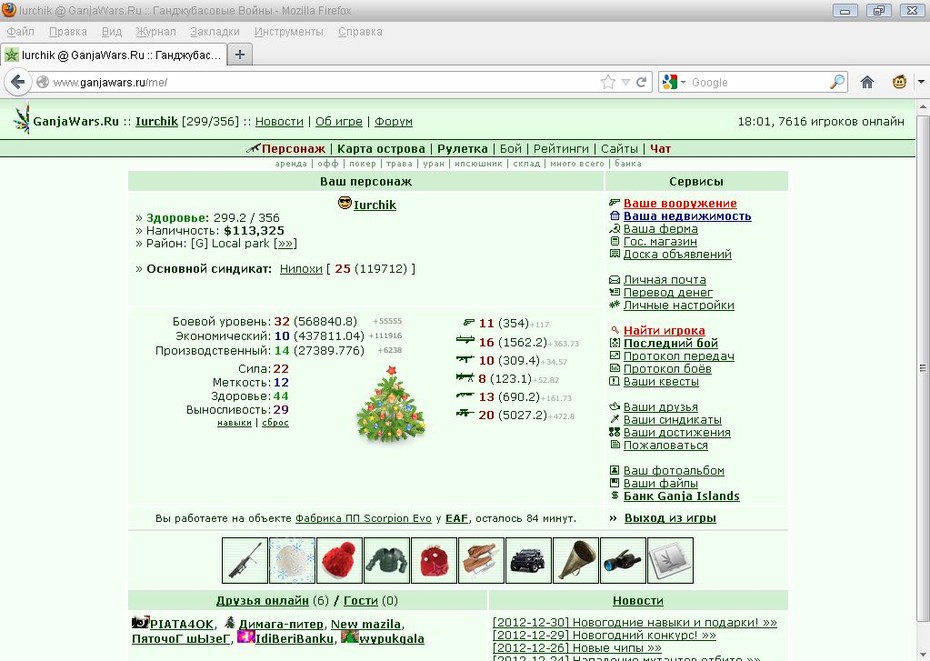
Task: Click the monkey face addon icon
Action: pyautogui.click(x=899, y=82)
